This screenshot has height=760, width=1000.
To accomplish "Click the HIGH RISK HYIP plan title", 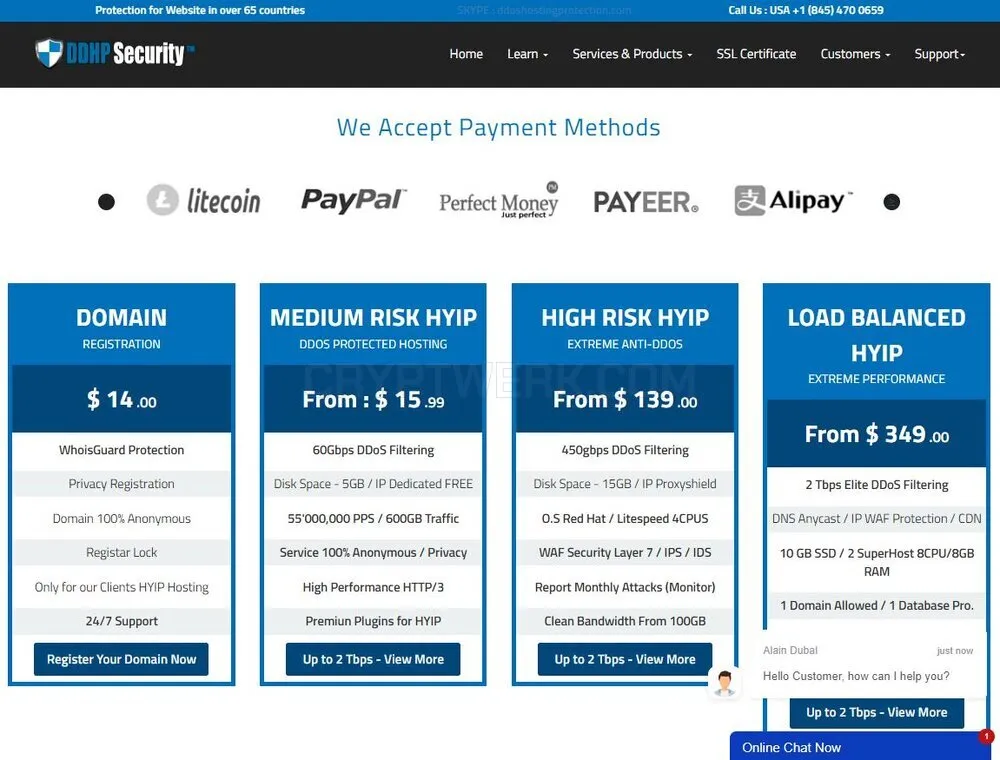I will [625, 318].
